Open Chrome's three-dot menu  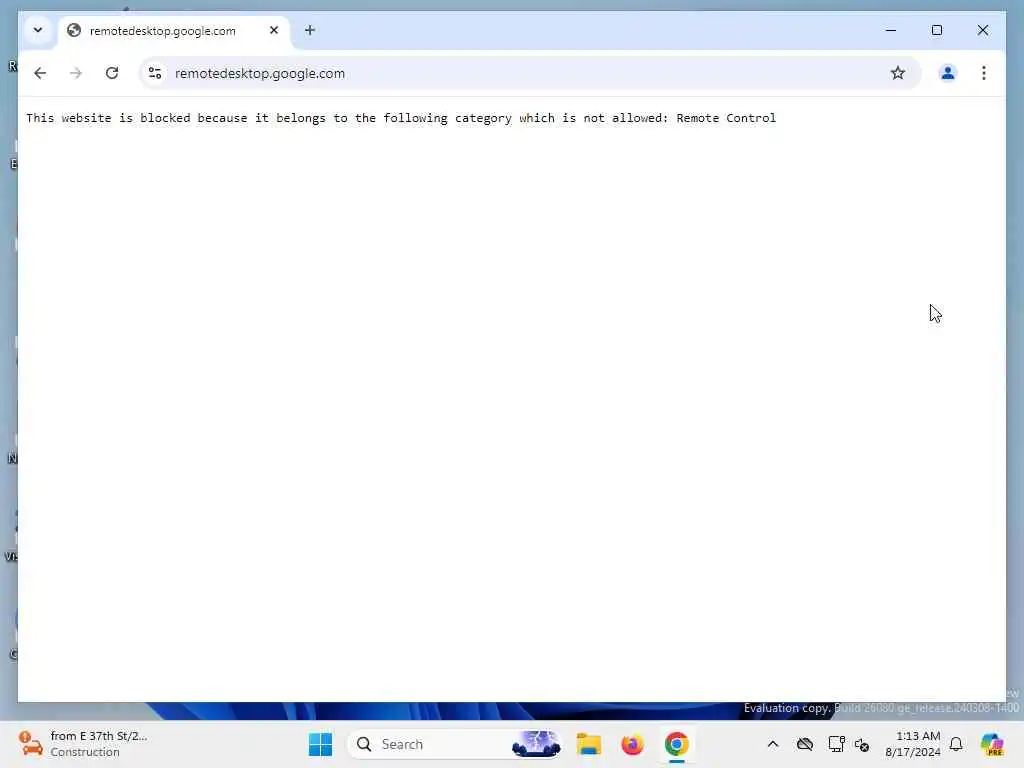tap(984, 73)
